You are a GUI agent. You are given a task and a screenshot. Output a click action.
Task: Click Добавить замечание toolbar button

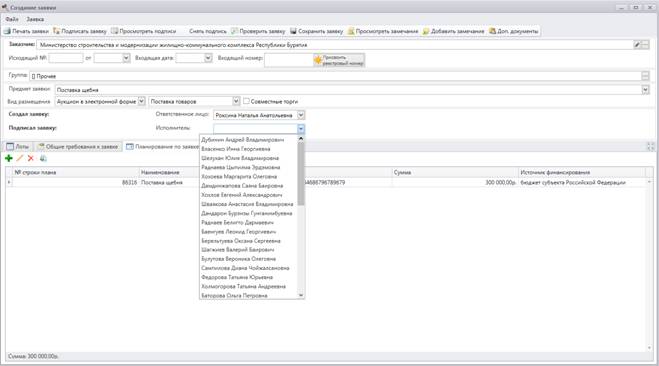point(453,31)
